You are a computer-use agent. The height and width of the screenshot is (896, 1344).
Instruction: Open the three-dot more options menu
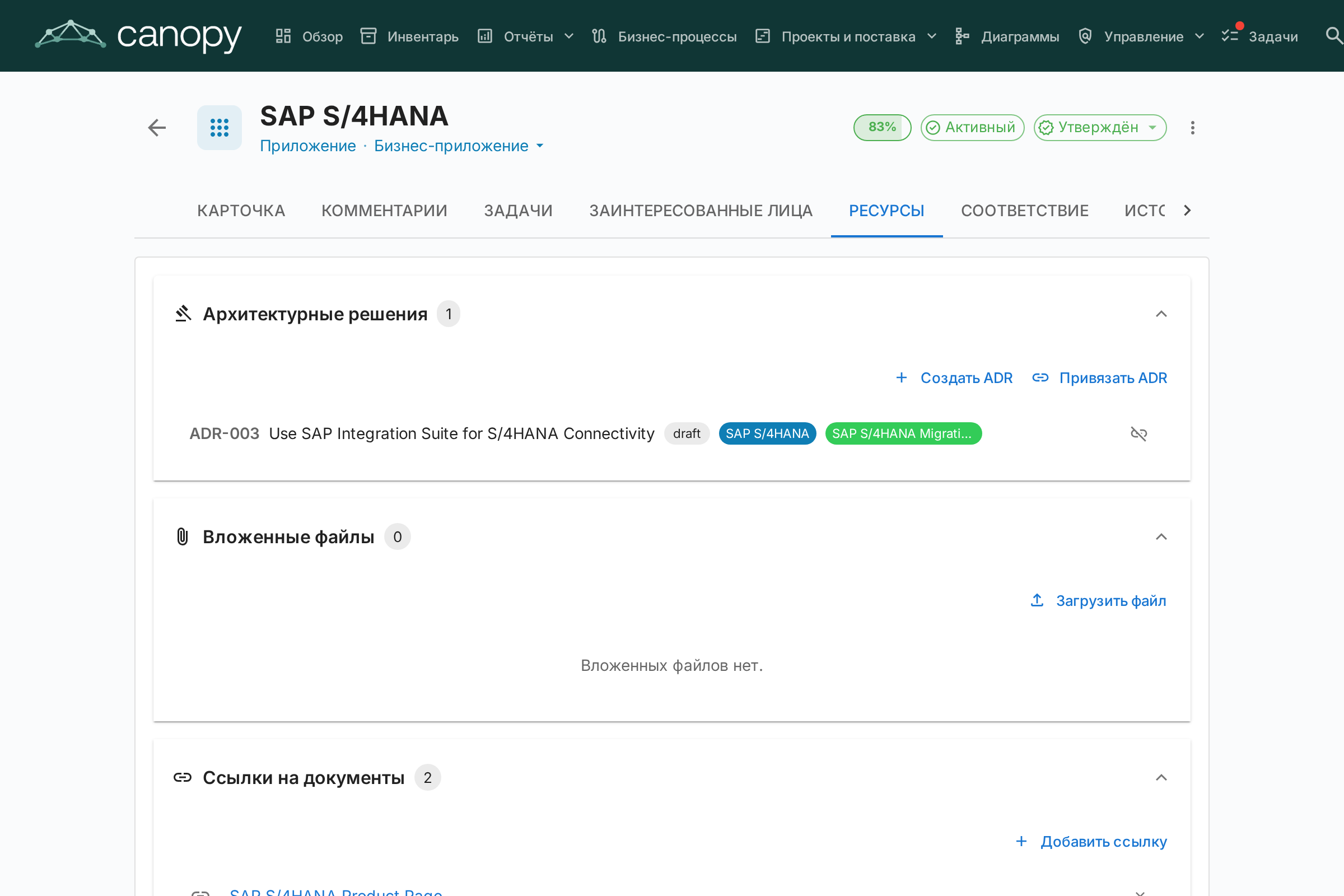pyautogui.click(x=1193, y=128)
